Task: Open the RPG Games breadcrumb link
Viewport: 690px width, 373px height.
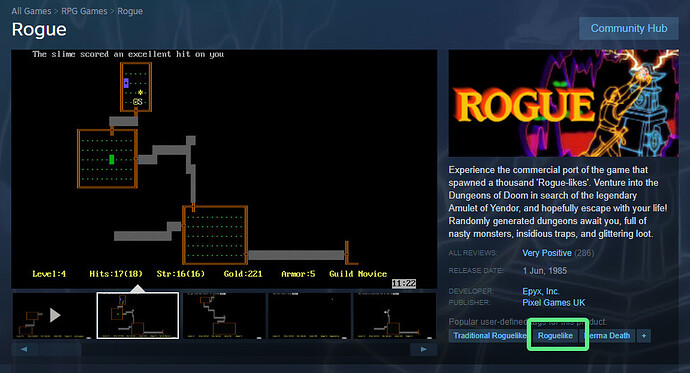Action: pos(84,11)
